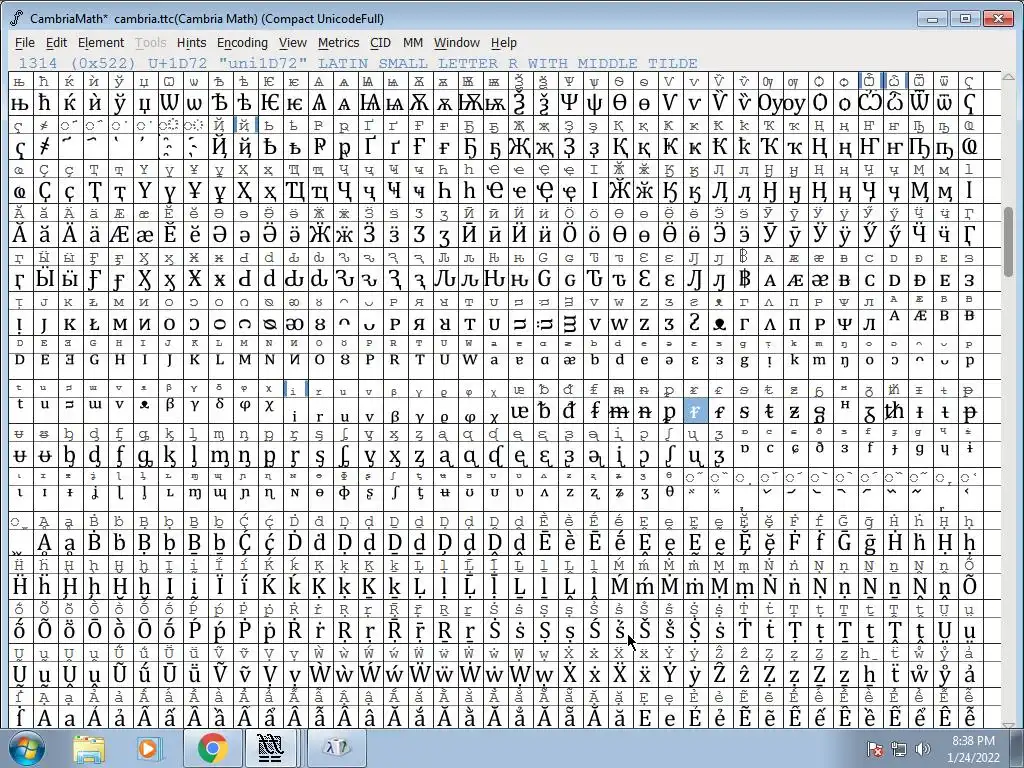Open the Encoding menu
The image size is (1024, 768).
pos(242,43)
